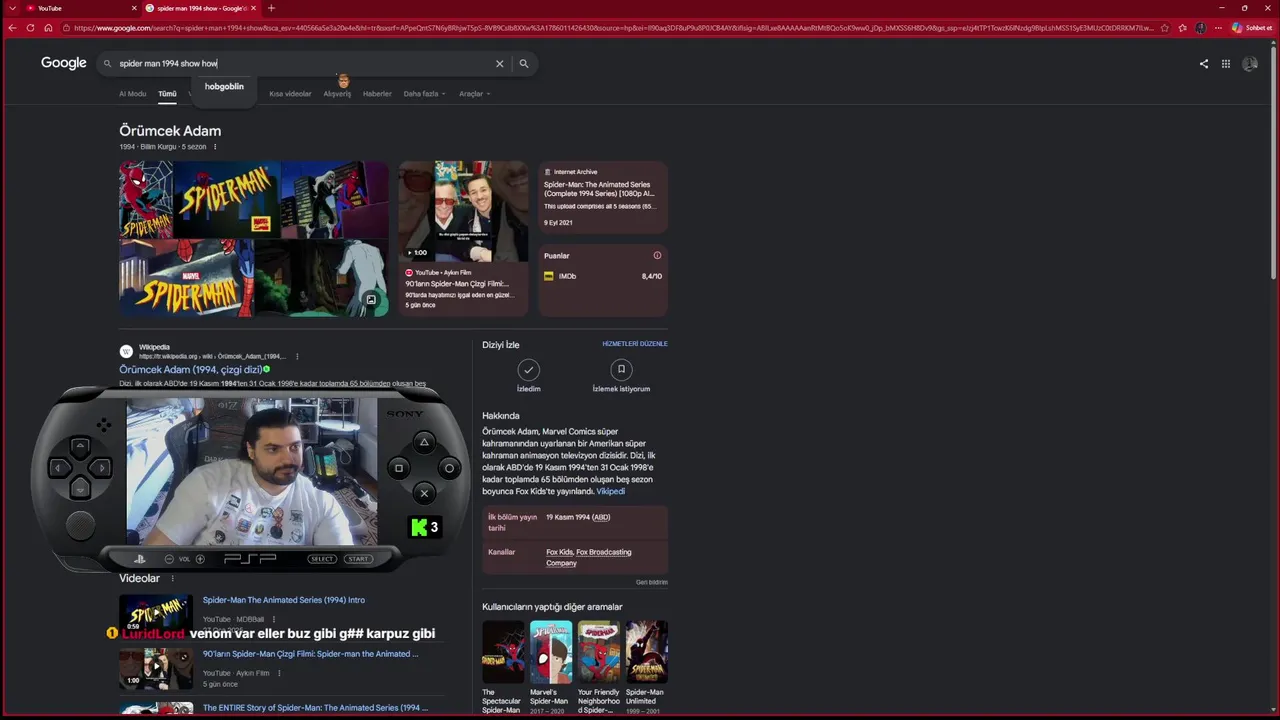Open The ENTIRE Story of Spider-Man video link

pyautogui.click(x=315, y=708)
